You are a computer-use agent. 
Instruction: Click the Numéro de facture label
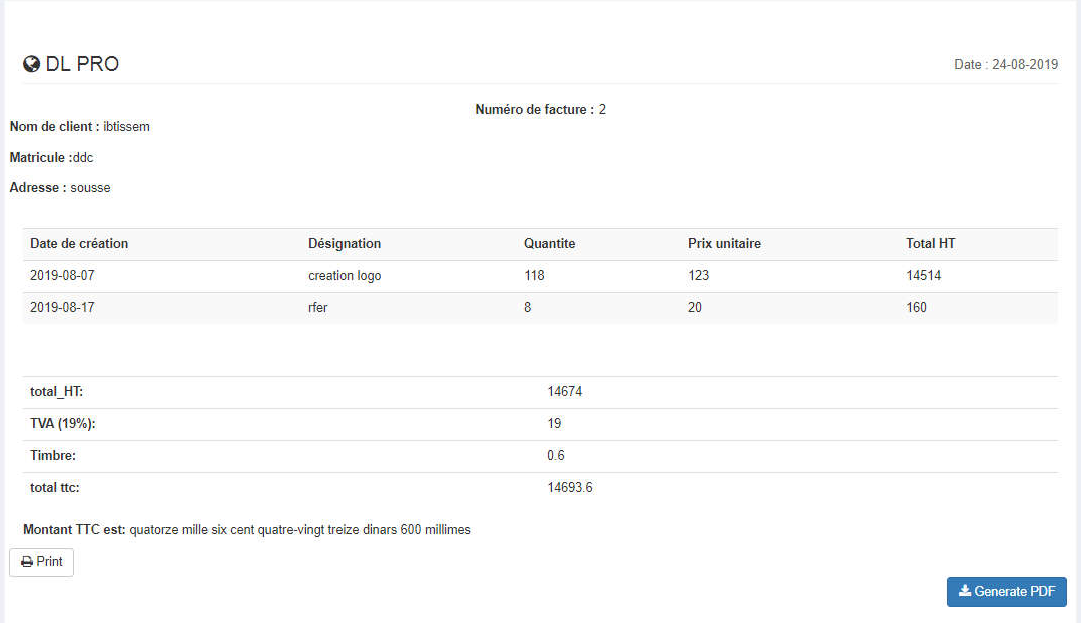534,110
